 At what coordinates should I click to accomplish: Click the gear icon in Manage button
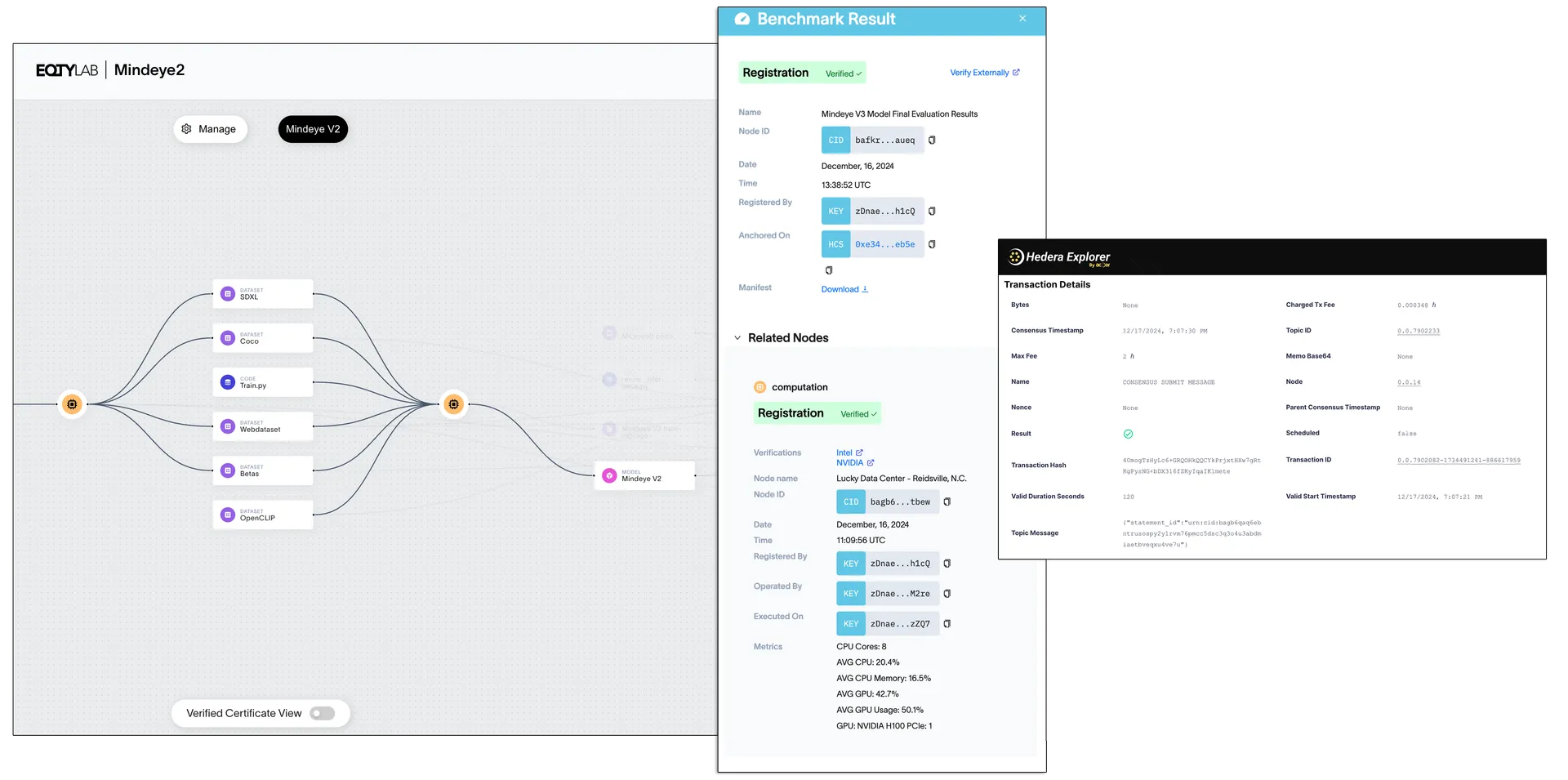click(186, 129)
